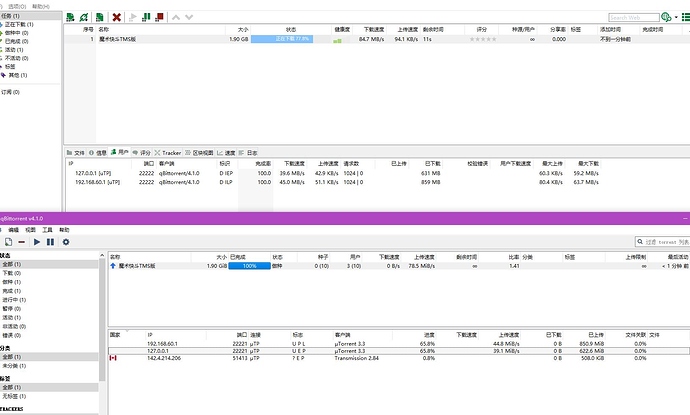Click uTorrent's green search globe icon
Image resolution: width=690 pixels, height=415 pixels.
pyautogui.click(x=666, y=17)
